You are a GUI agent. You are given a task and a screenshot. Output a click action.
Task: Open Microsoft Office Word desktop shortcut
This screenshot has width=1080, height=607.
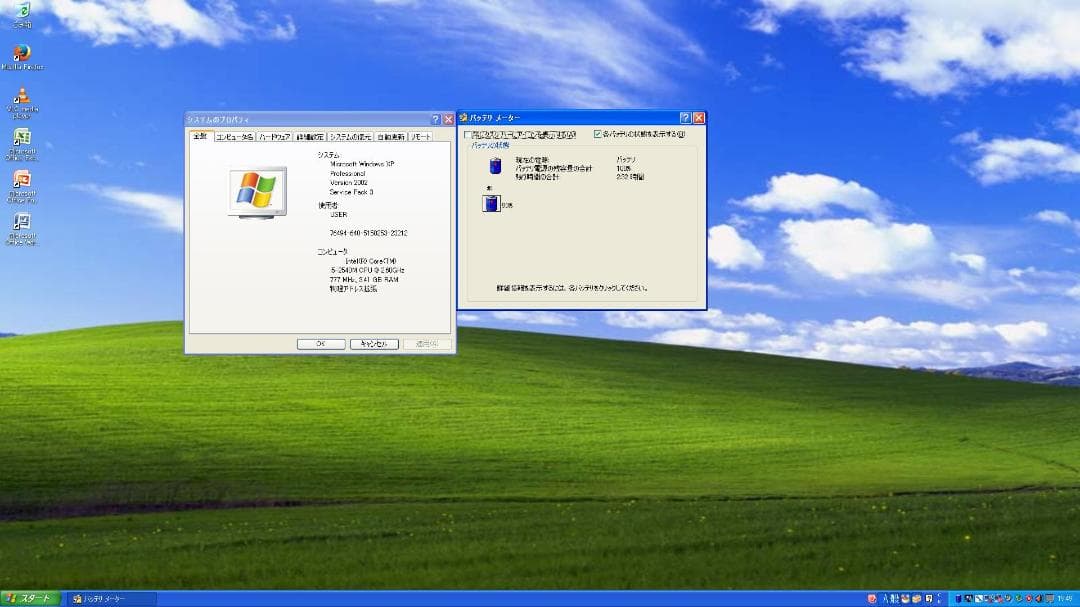[x=22, y=229]
